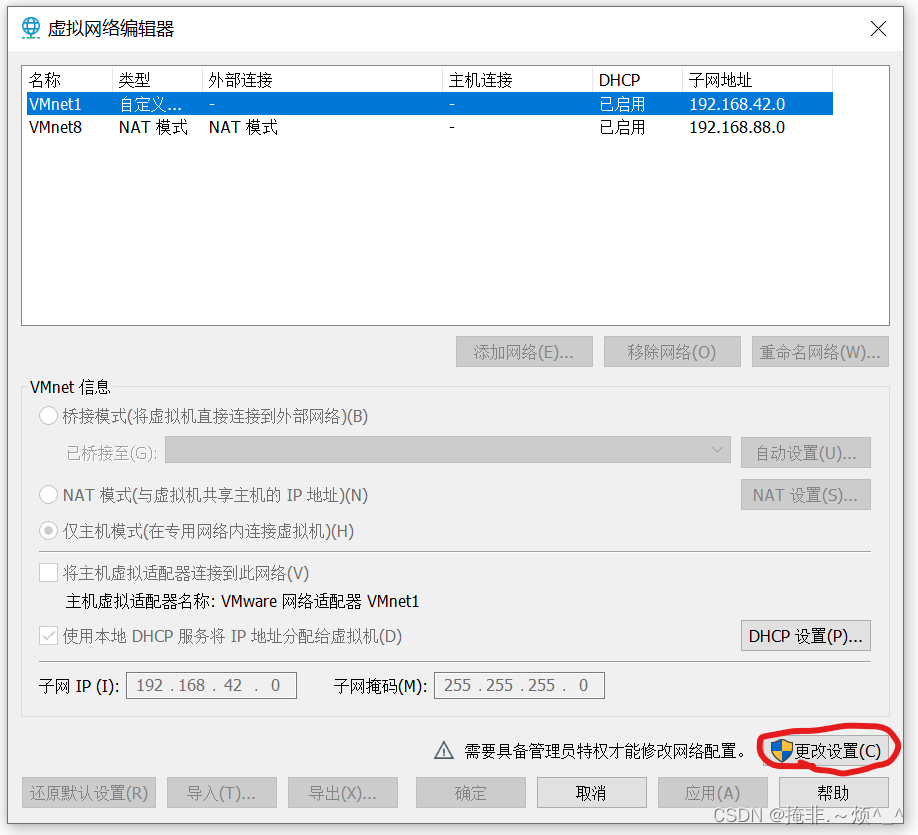Click the DHCP column header
The image size is (918, 835).
point(637,80)
